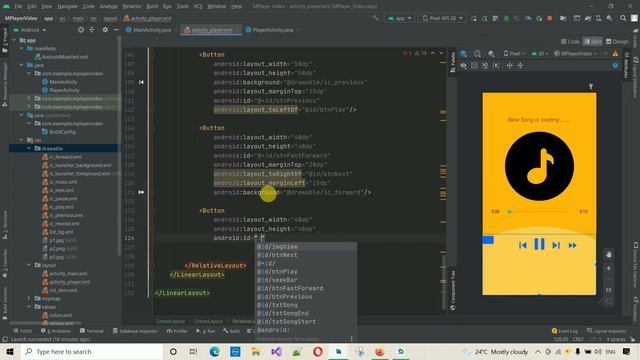640x360 pixels.
Task: Switch to Design view mode
Action: pyautogui.click(x=617, y=41)
